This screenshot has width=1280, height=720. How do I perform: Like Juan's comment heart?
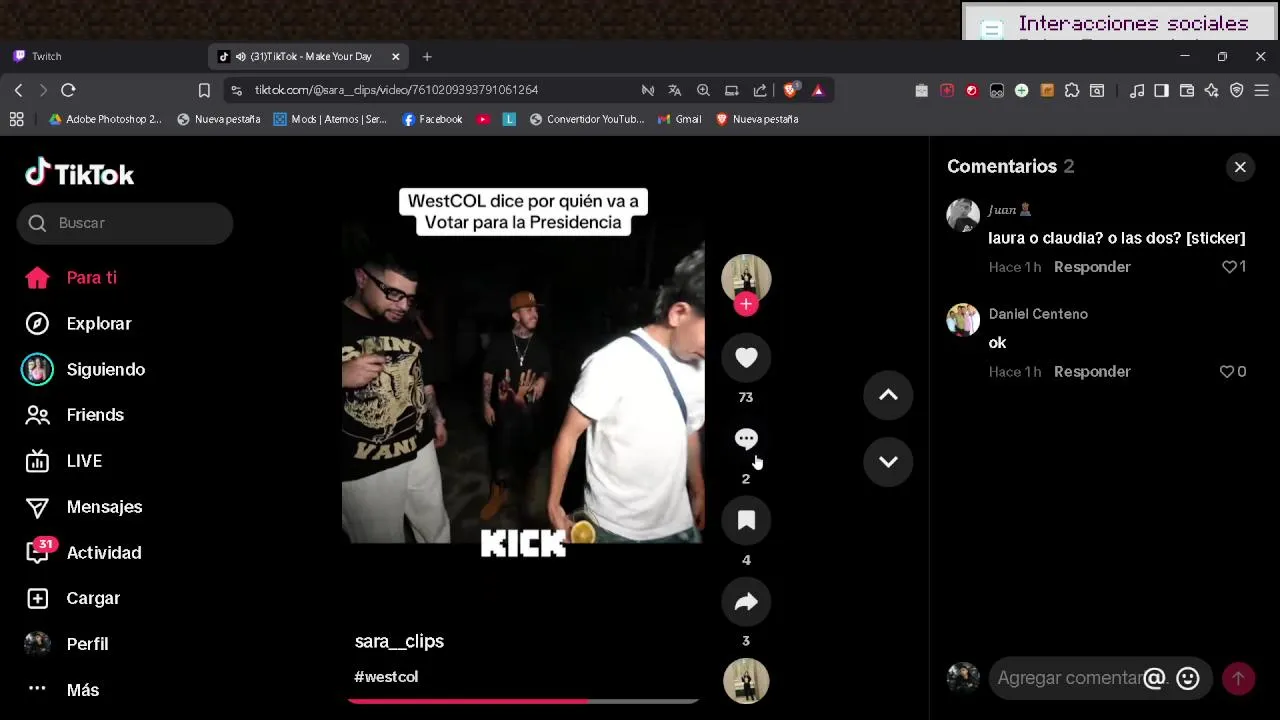coord(1230,267)
